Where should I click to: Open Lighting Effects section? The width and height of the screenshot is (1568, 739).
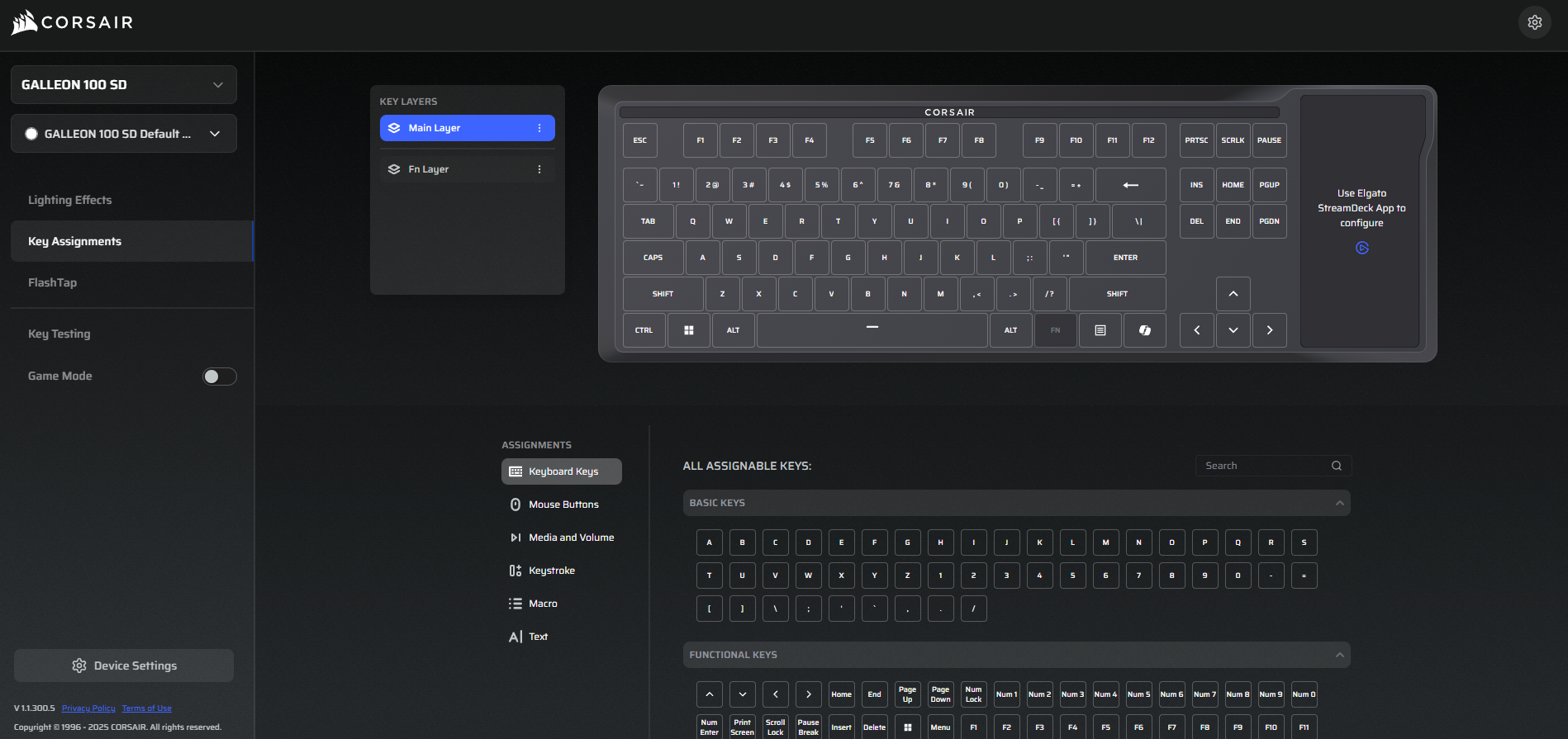tap(69, 200)
